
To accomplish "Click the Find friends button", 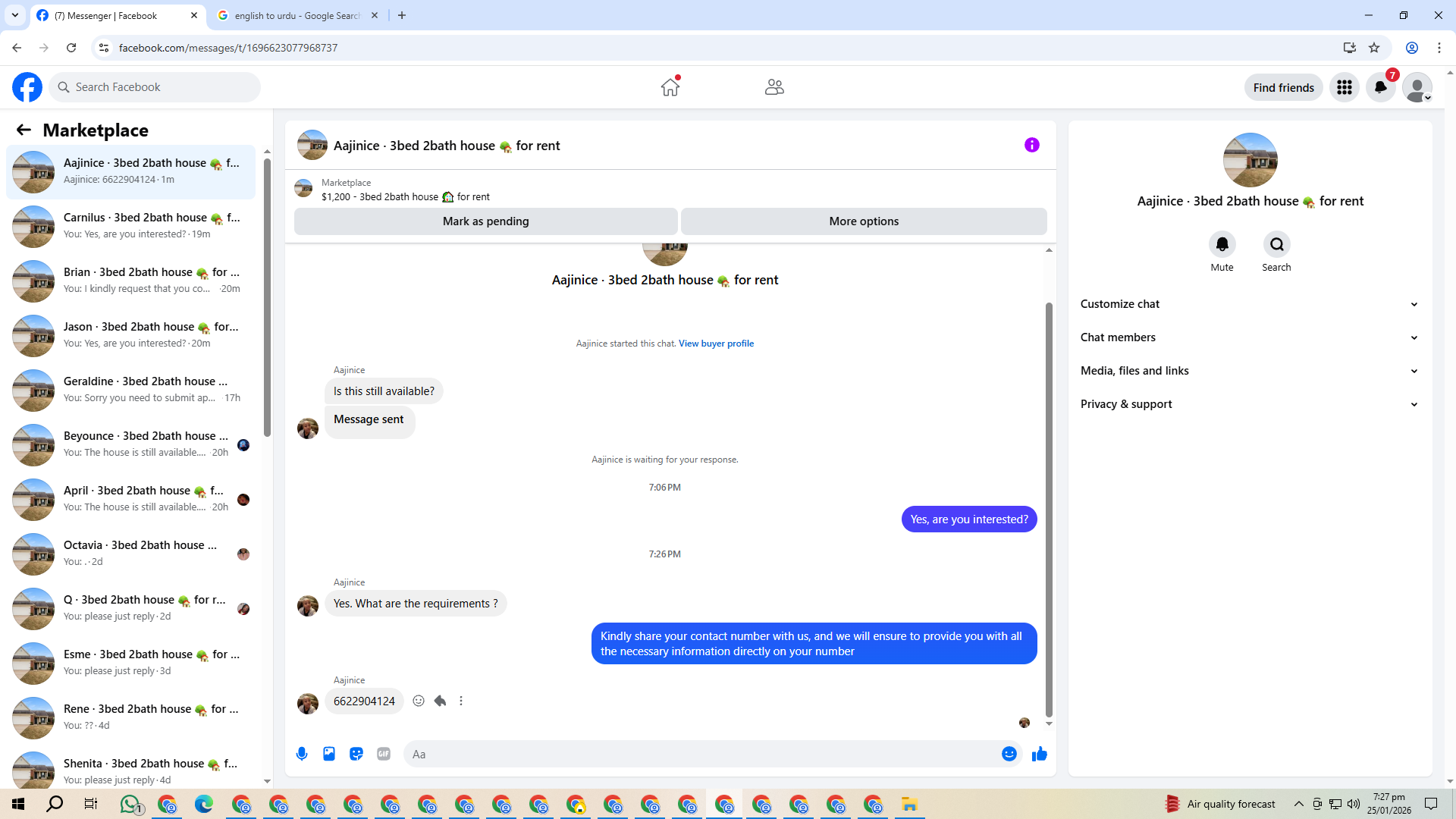I will pos(1284,87).
